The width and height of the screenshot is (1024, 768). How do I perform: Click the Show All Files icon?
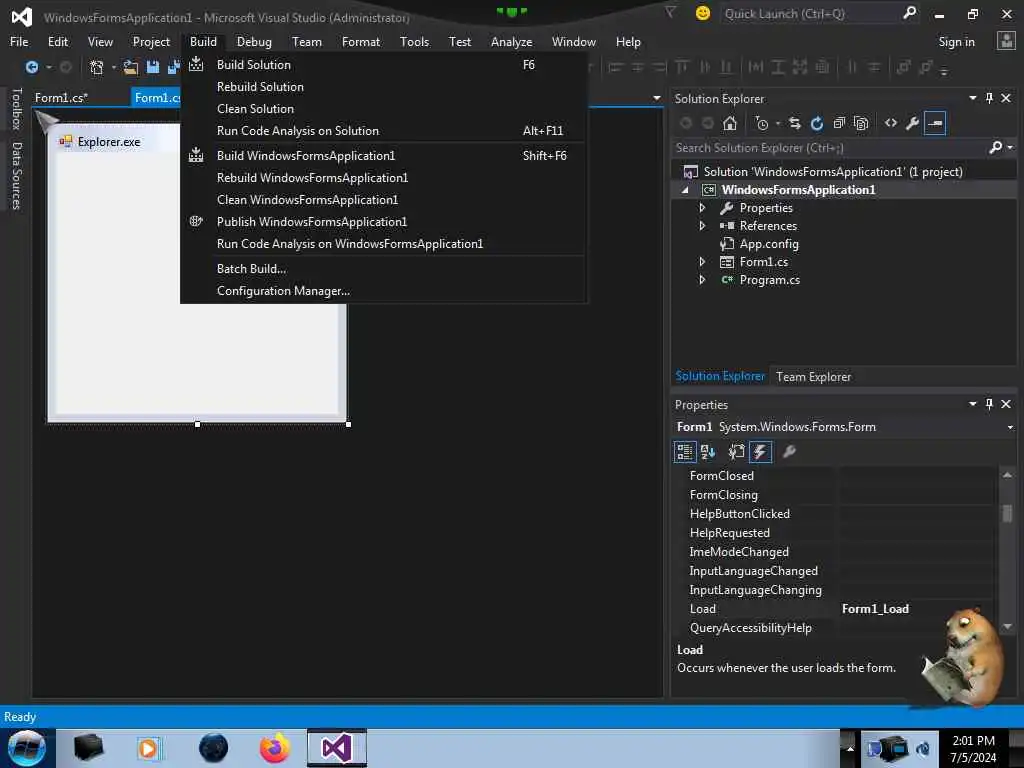pos(861,123)
